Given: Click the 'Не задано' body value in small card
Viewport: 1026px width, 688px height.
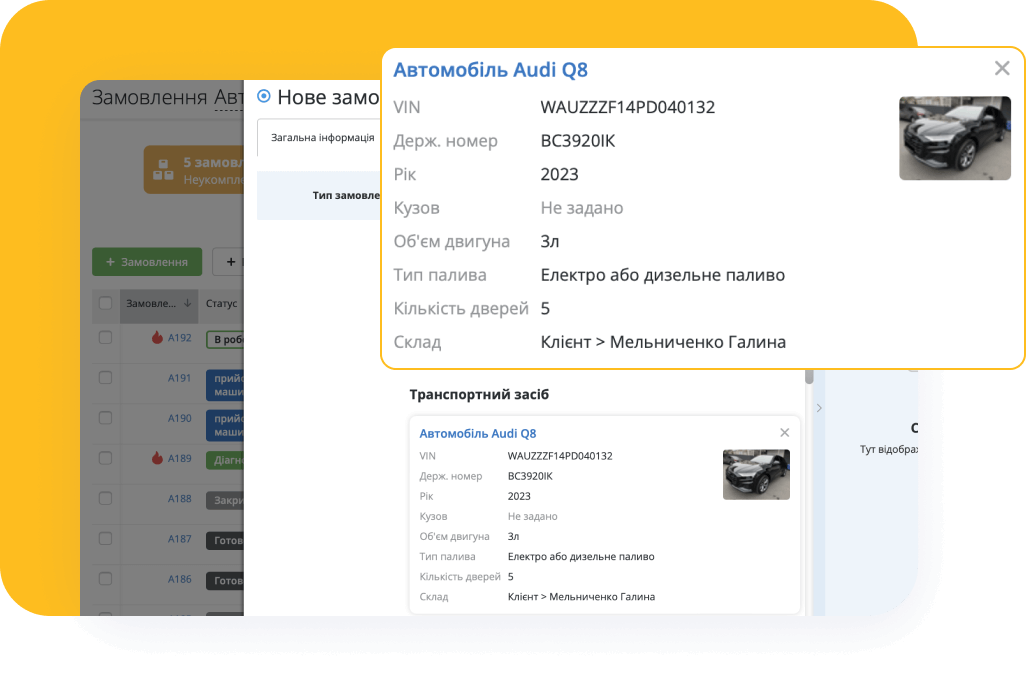Looking at the screenshot, I should coord(533,516).
